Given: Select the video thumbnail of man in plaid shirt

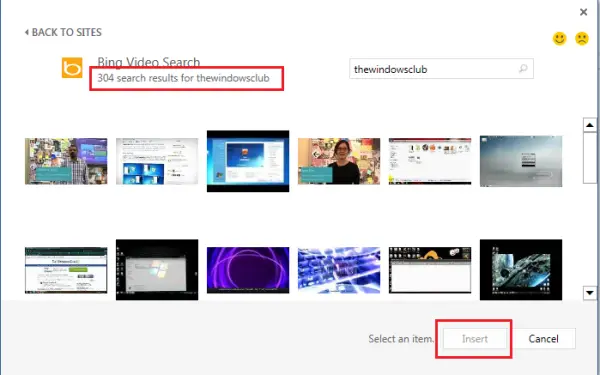Looking at the screenshot, I should click(x=66, y=161).
